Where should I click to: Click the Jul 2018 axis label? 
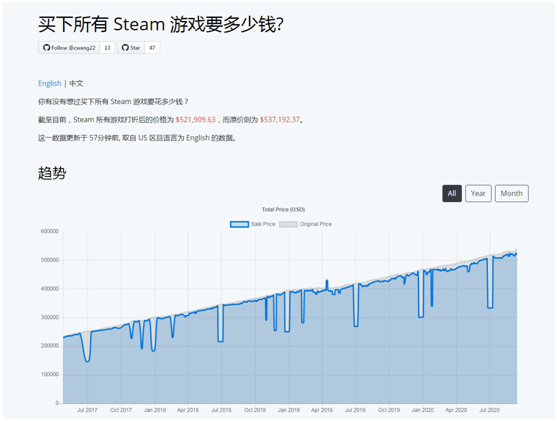(x=221, y=410)
